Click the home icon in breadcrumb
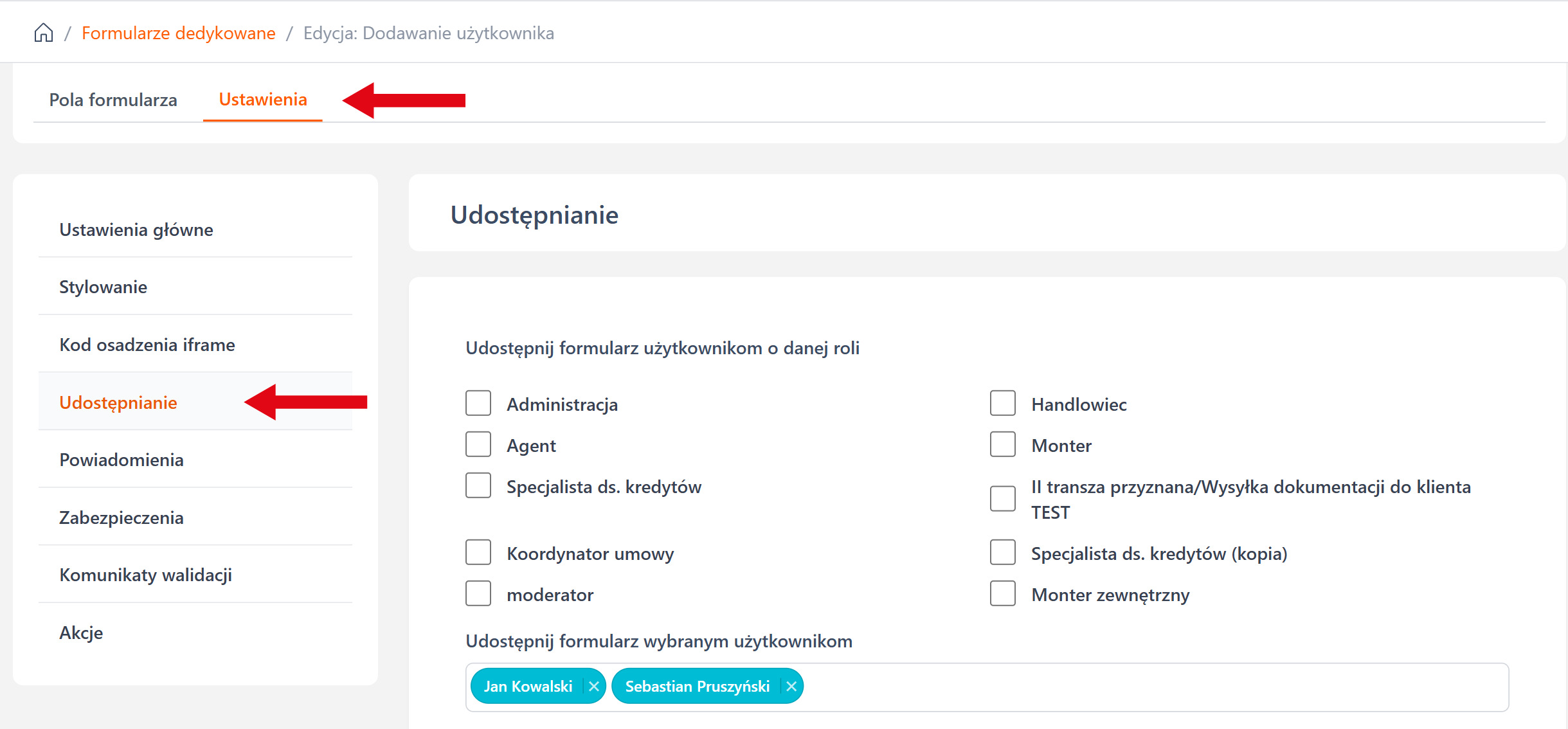This screenshot has width=1568, height=729. point(44,33)
